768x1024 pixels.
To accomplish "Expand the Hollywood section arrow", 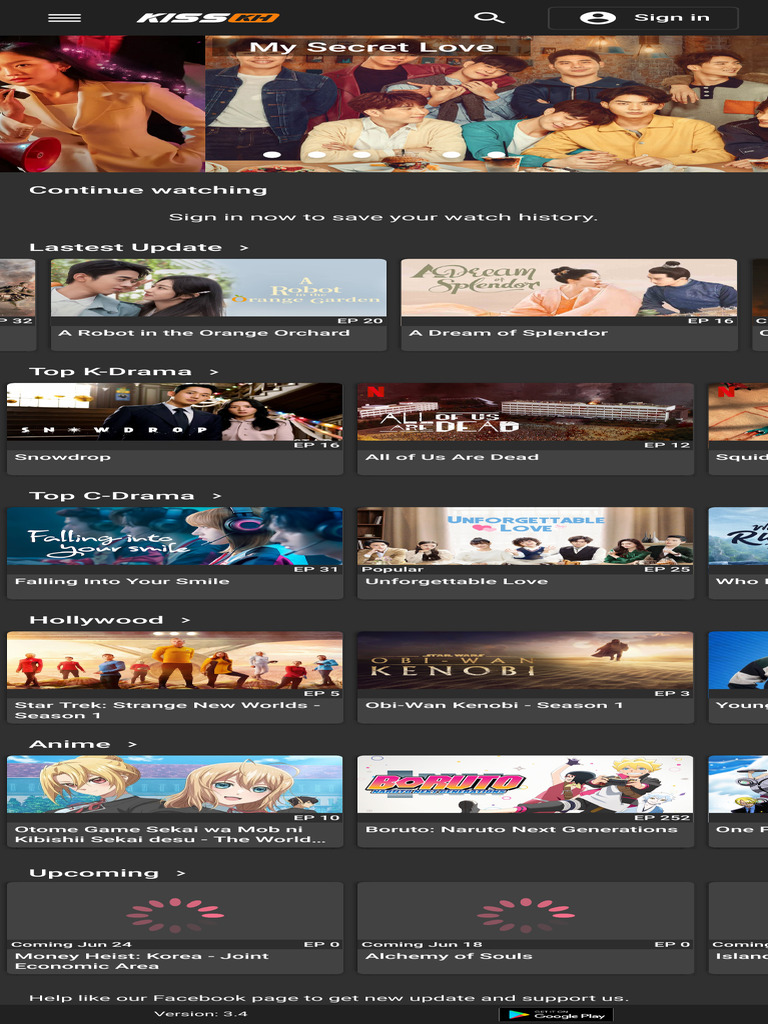I will [x=185, y=620].
